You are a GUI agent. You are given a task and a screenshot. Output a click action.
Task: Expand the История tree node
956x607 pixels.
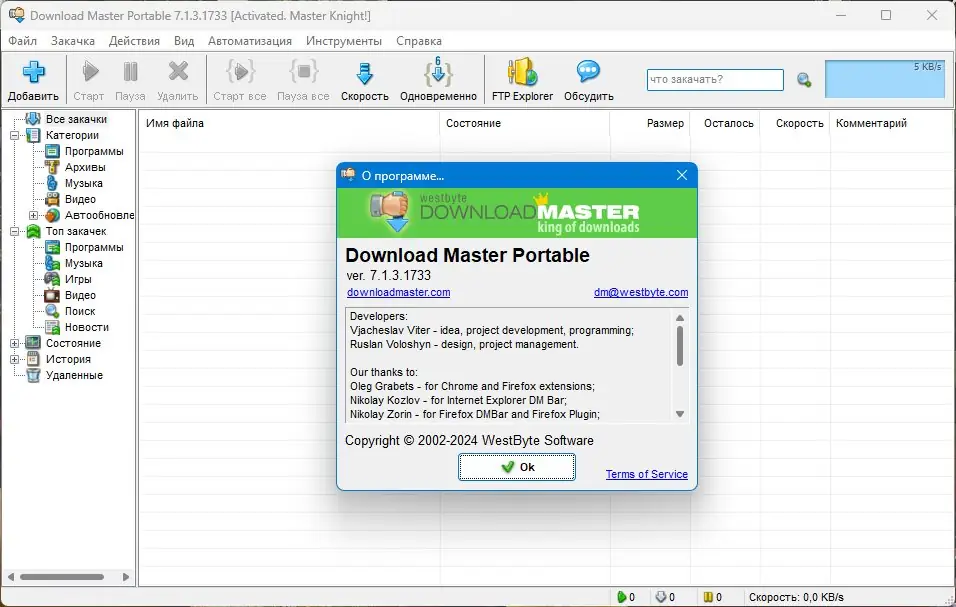pyautogui.click(x=15, y=360)
